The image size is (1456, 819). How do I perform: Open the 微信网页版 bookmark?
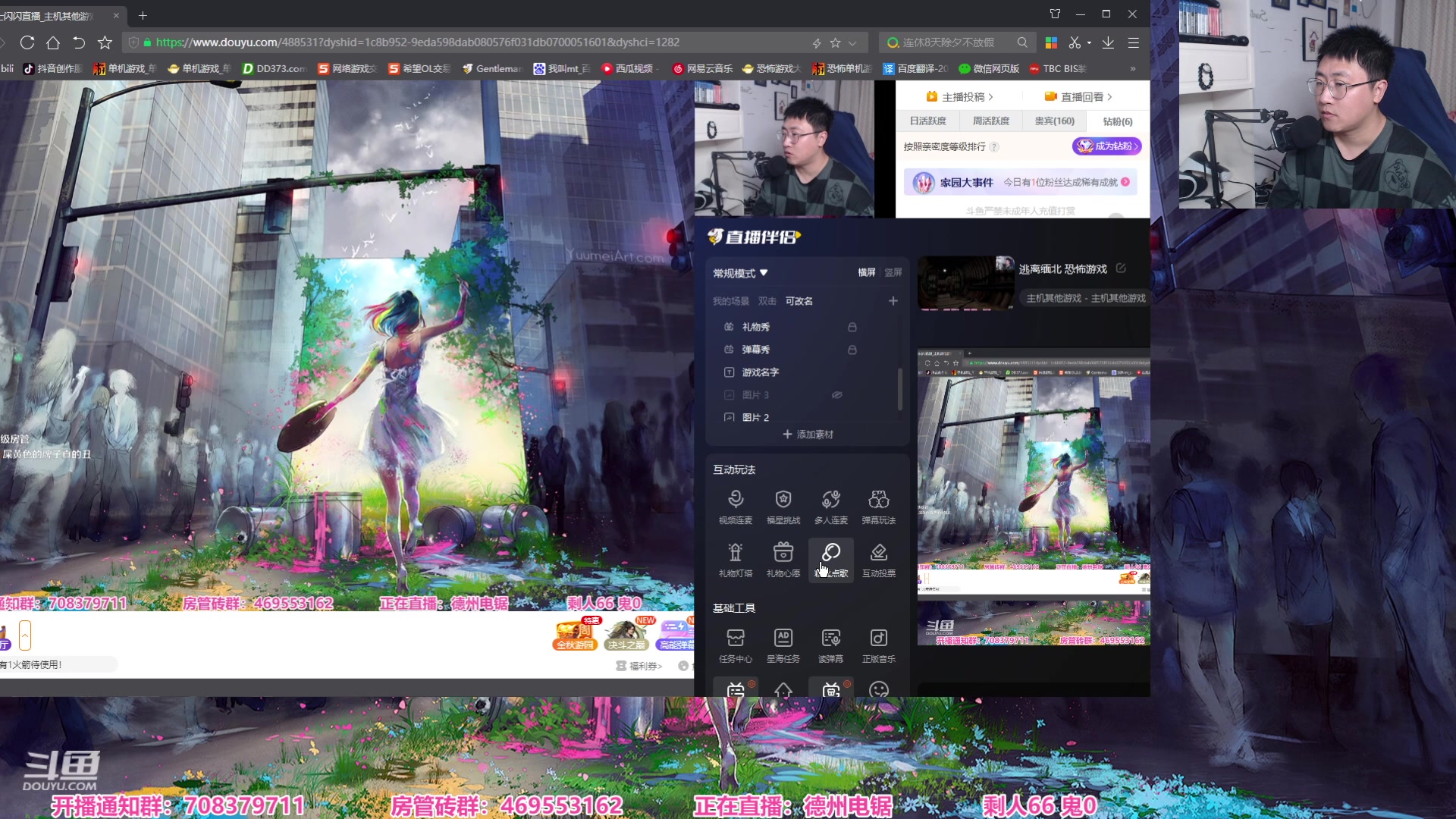(989, 68)
